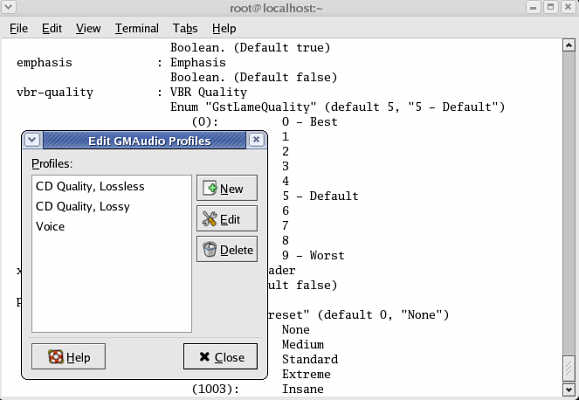Select the Voice profile
Viewport: 579px width, 400px height.
tap(112, 226)
